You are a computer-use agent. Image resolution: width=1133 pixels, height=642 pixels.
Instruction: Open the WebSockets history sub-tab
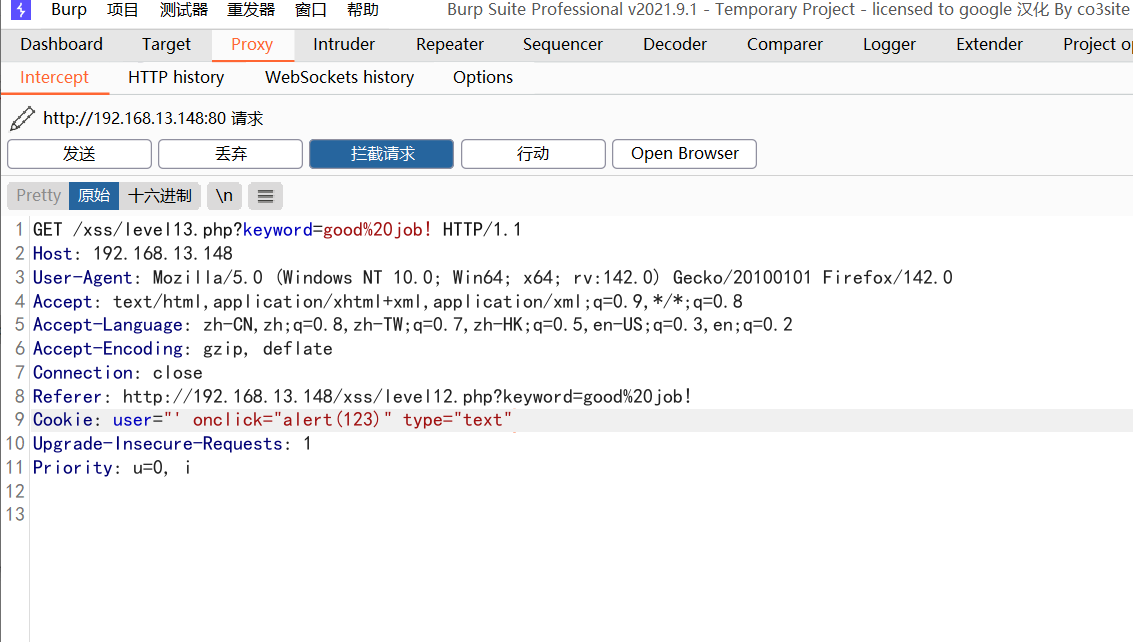tap(340, 77)
